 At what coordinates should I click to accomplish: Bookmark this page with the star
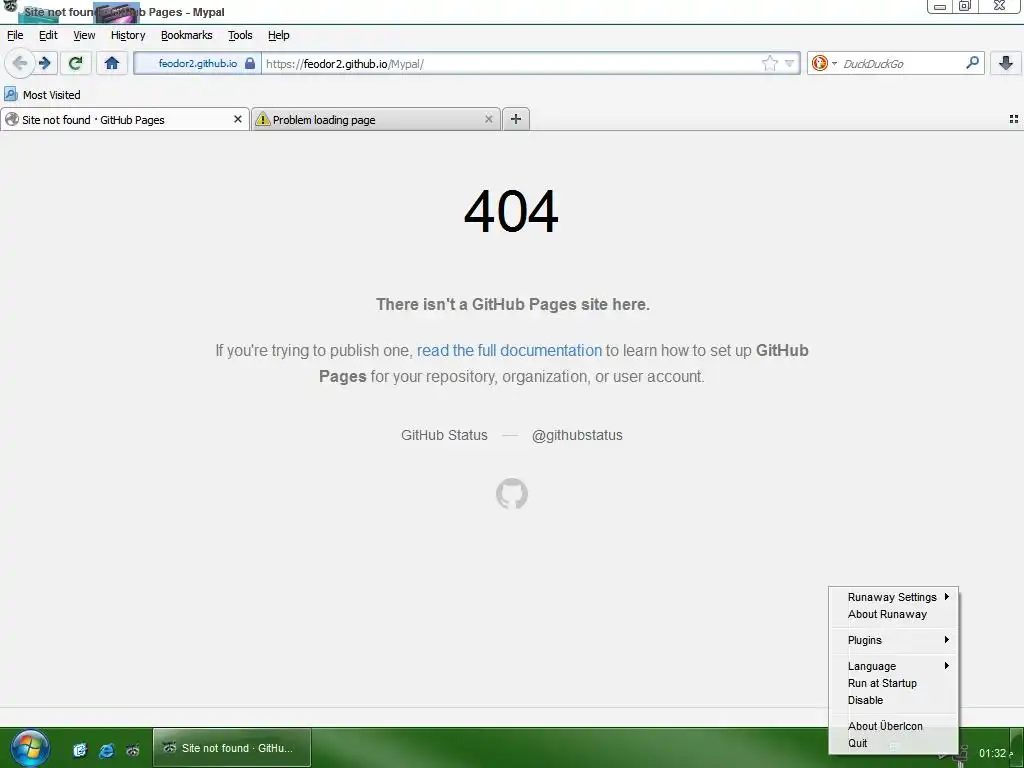point(770,63)
